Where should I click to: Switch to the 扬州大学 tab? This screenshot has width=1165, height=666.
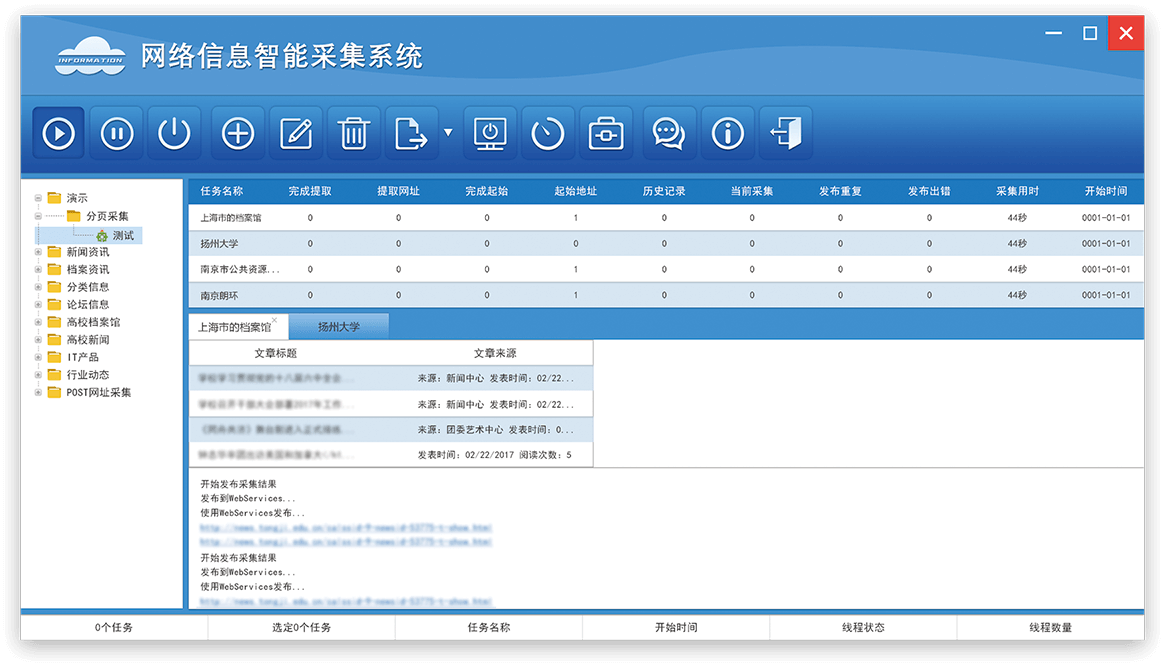point(338,327)
